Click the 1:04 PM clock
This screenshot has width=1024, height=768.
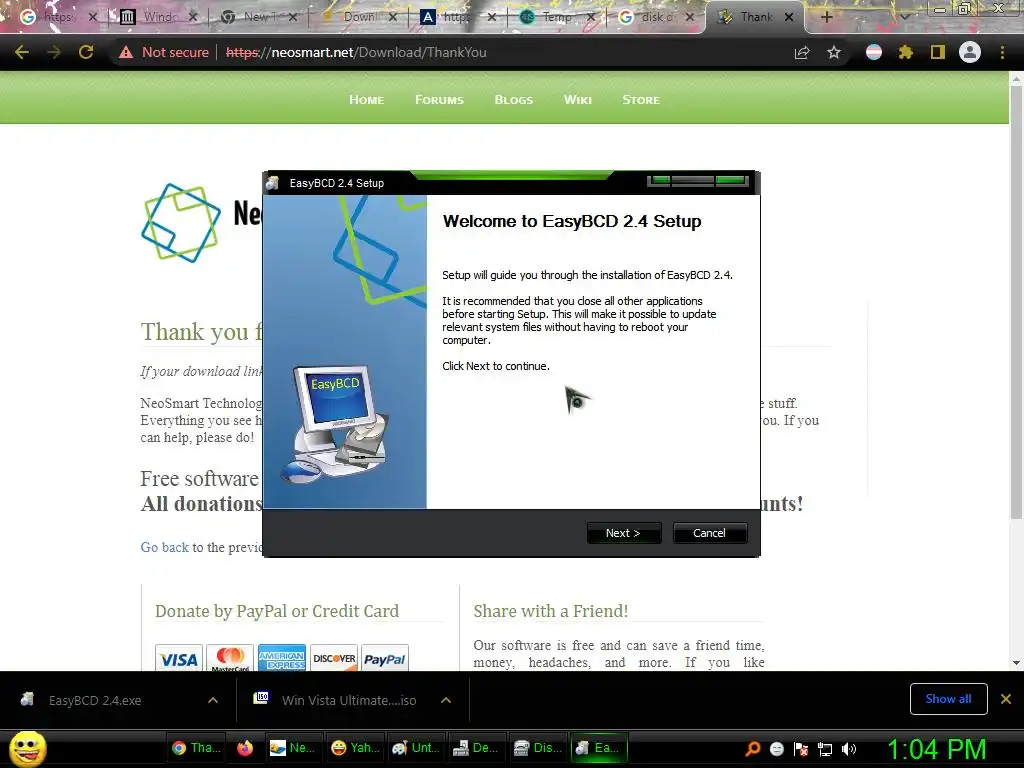(936, 749)
